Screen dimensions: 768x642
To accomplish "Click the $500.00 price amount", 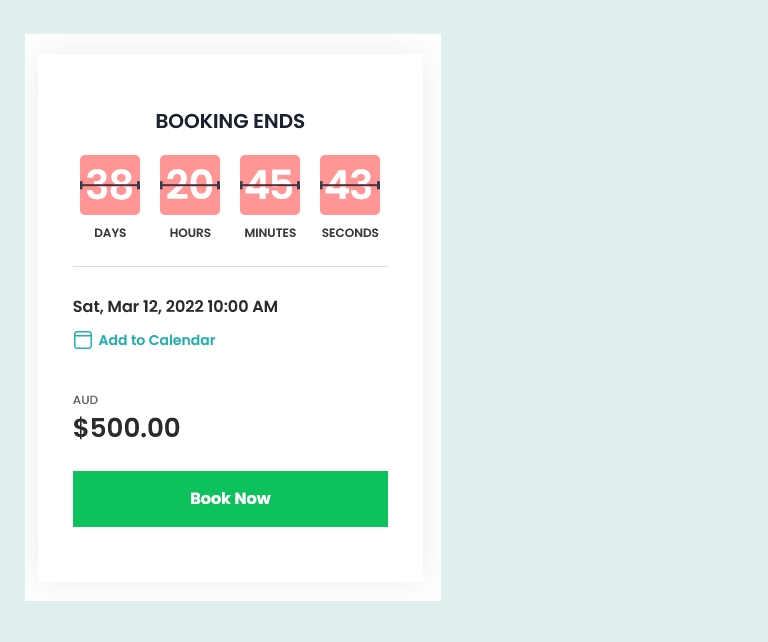I will [126, 428].
